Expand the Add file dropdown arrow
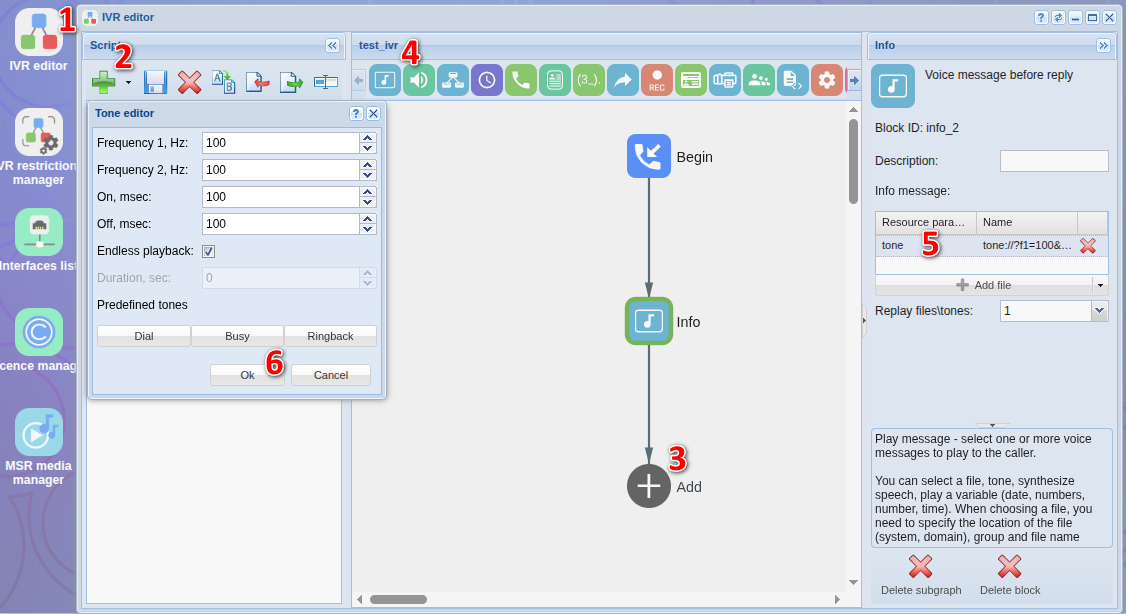Viewport: 1126px width, 614px height. pyautogui.click(x=1100, y=285)
